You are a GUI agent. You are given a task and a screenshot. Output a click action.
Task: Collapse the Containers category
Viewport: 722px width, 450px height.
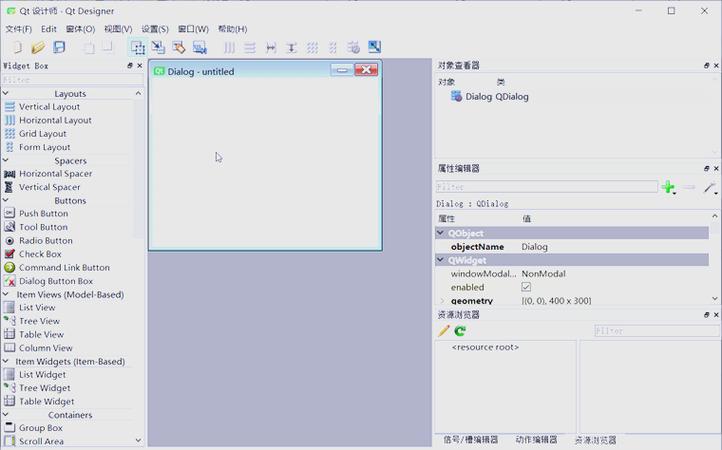(x=6, y=415)
